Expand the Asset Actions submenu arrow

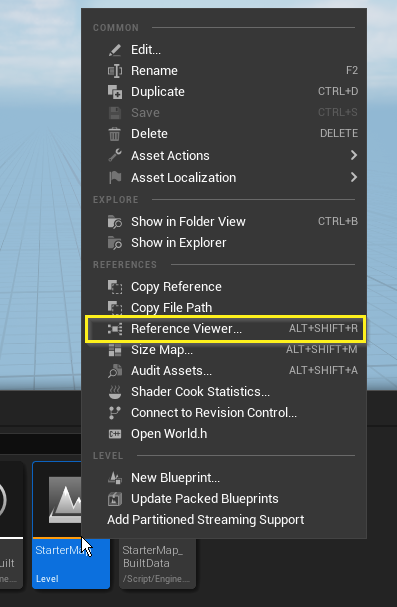(353, 155)
